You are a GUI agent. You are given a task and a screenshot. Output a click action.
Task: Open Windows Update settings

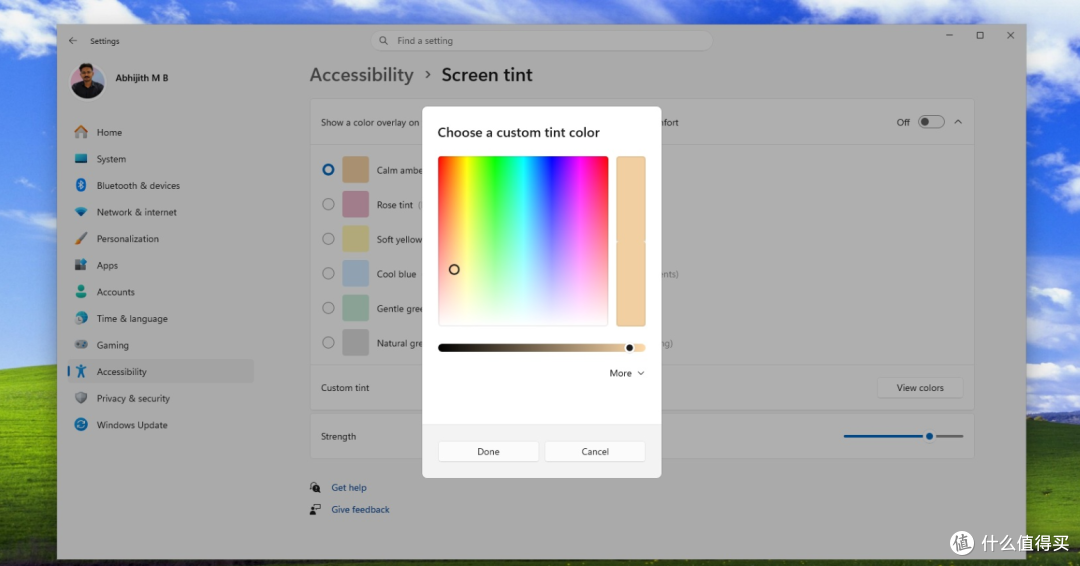(160, 424)
